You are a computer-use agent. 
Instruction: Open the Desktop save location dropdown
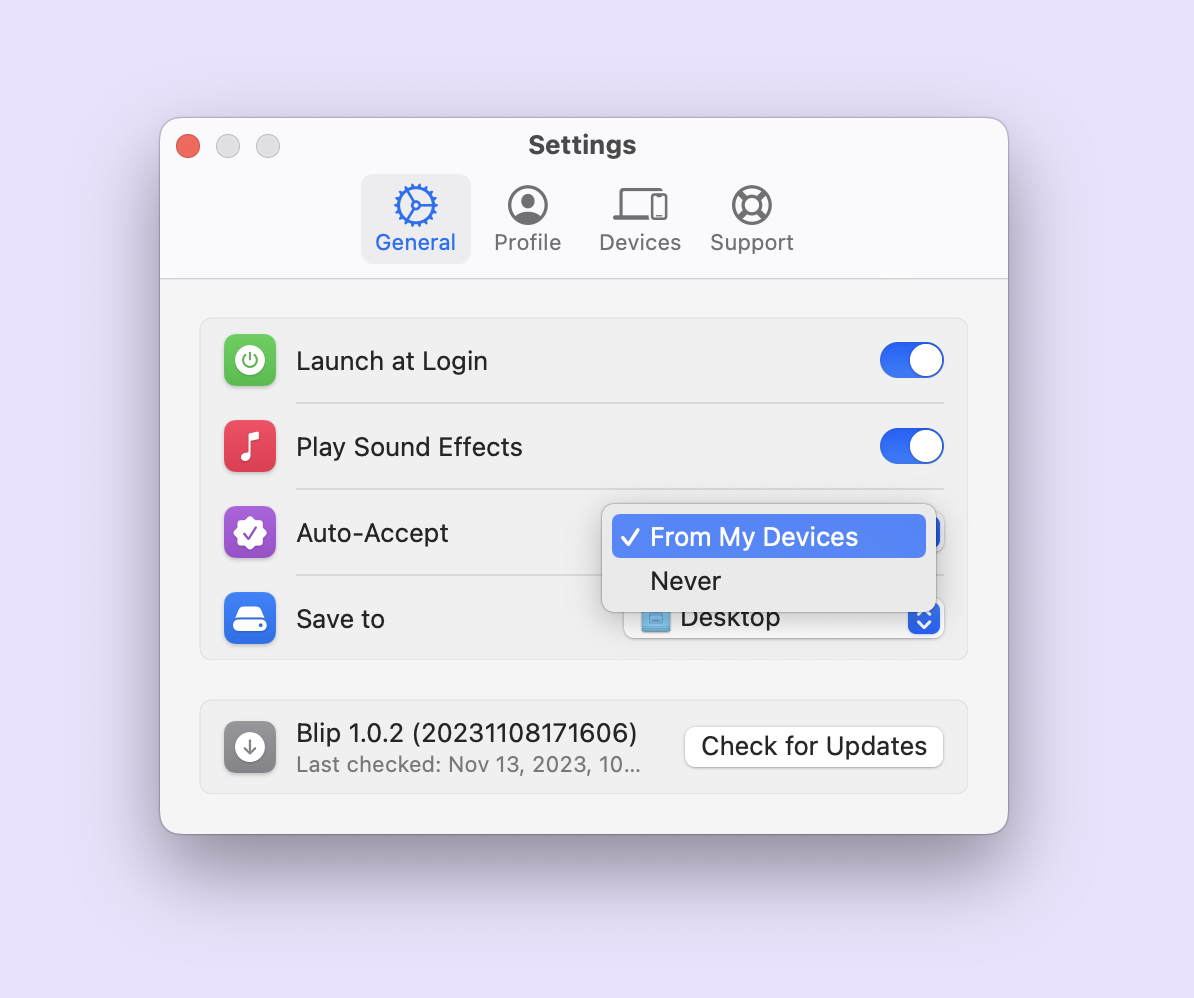click(783, 618)
